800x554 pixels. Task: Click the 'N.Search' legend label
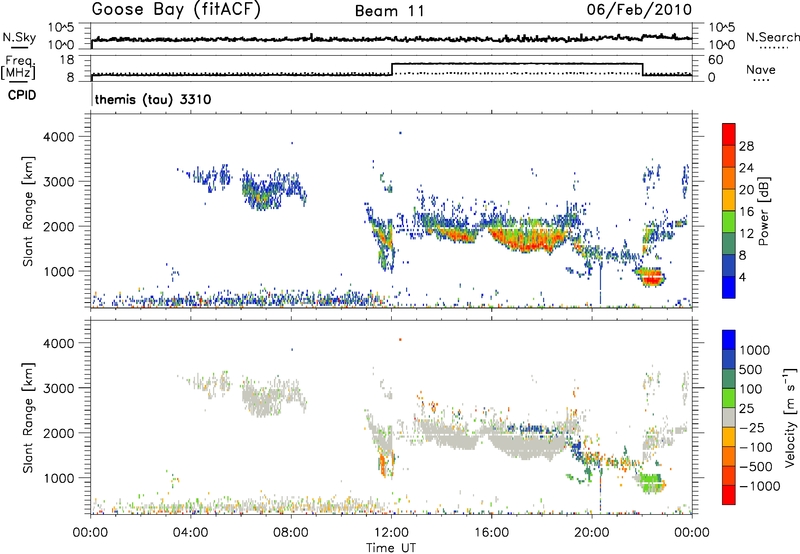pyautogui.click(x=772, y=37)
